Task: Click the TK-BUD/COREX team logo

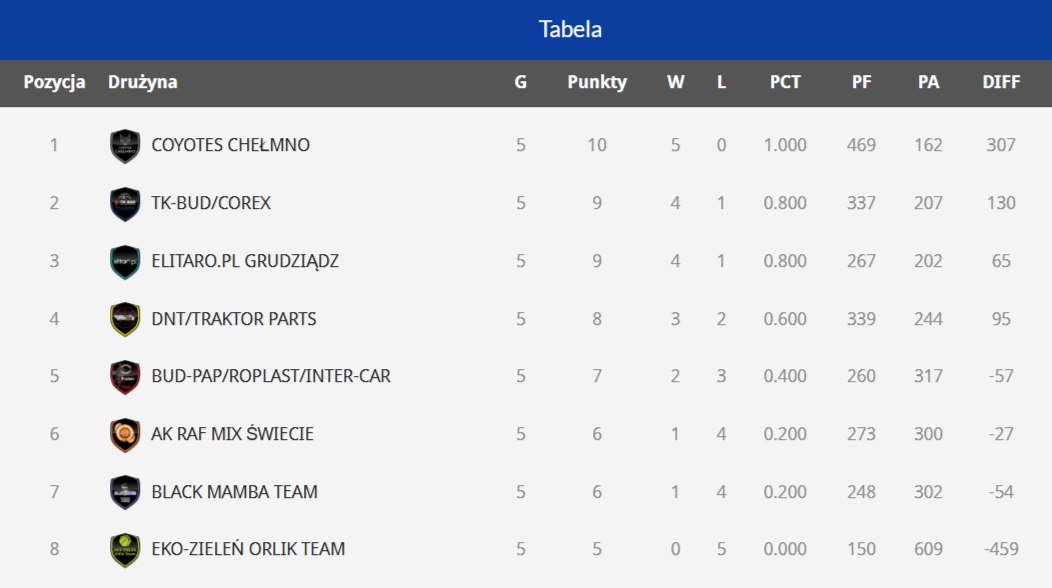Action: pyautogui.click(x=125, y=204)
